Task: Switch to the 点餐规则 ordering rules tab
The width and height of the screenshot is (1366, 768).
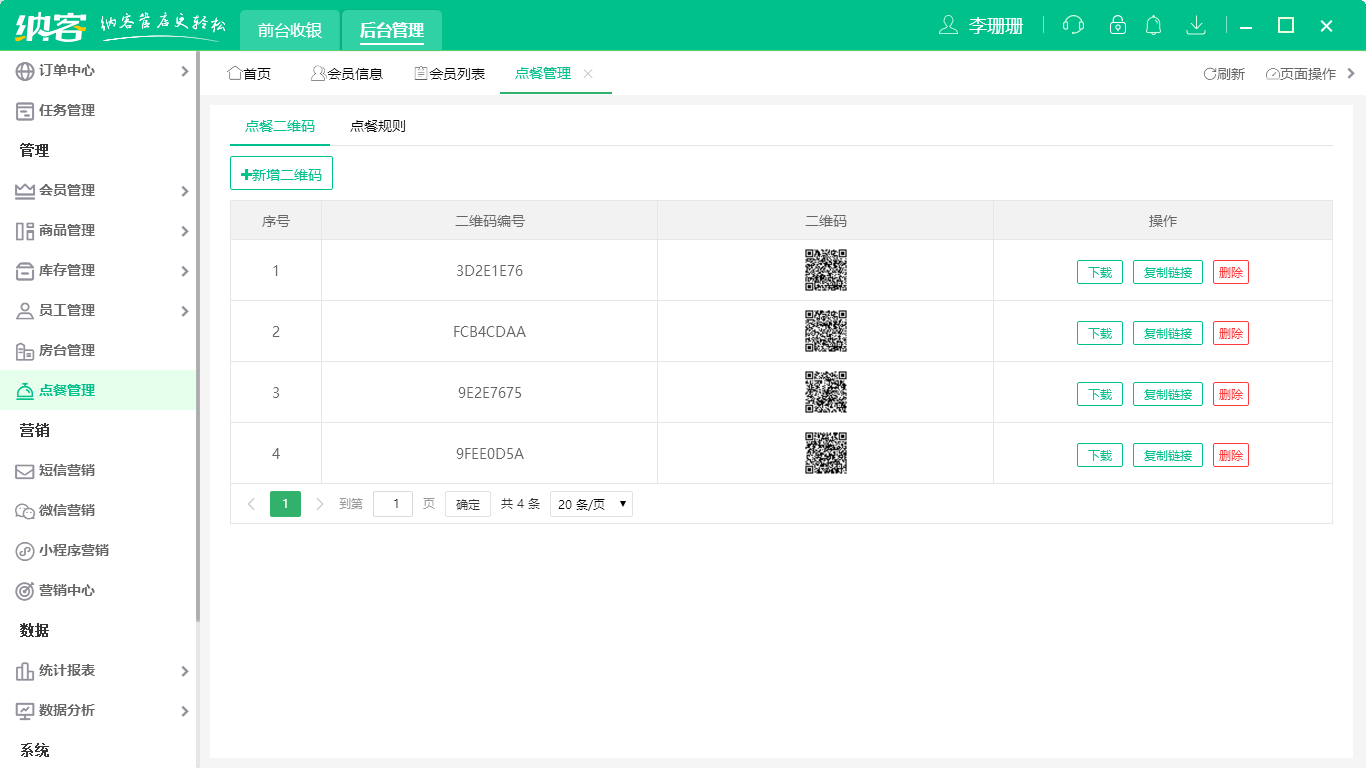Action: coord(377,127)
